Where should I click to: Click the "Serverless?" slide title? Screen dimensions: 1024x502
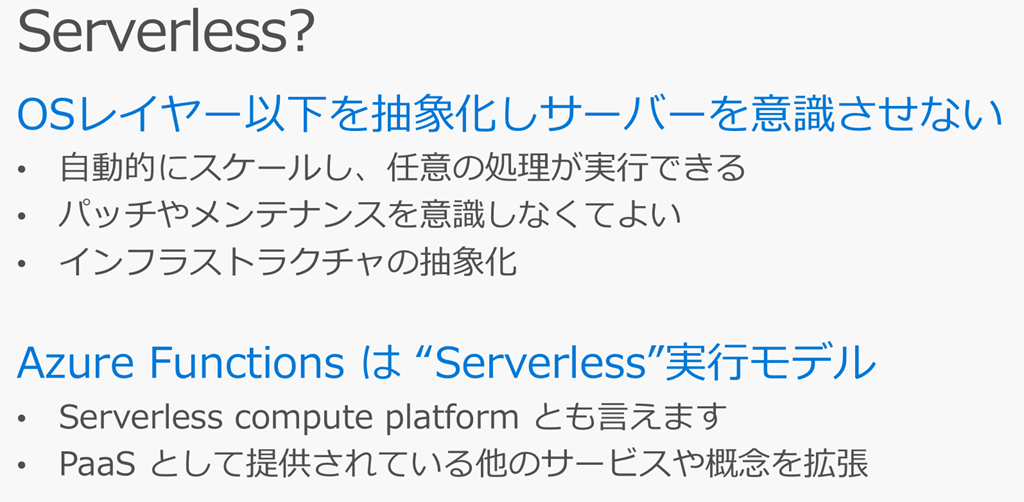(166, 34)
